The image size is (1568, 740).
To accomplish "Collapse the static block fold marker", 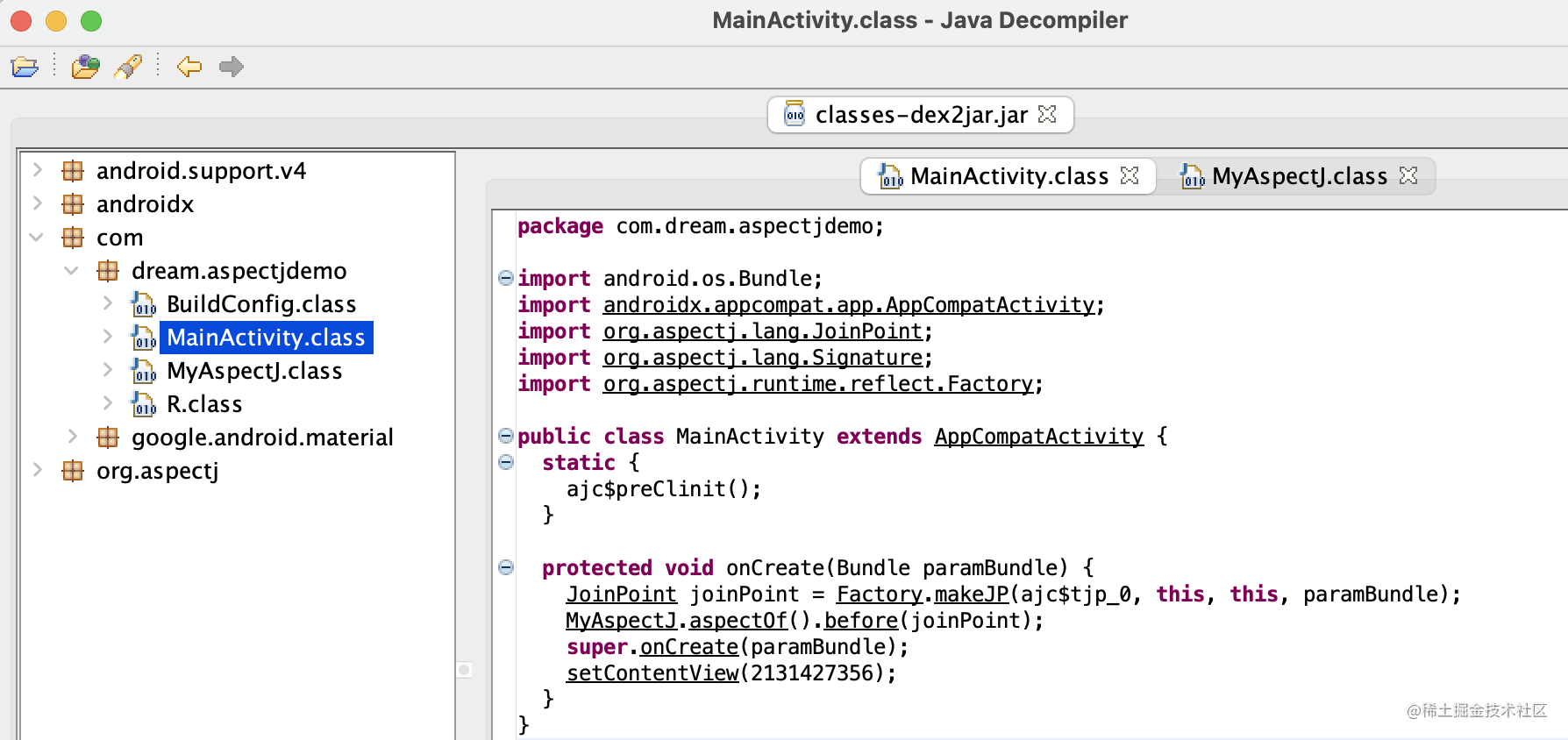I will (x=506, y=462).
